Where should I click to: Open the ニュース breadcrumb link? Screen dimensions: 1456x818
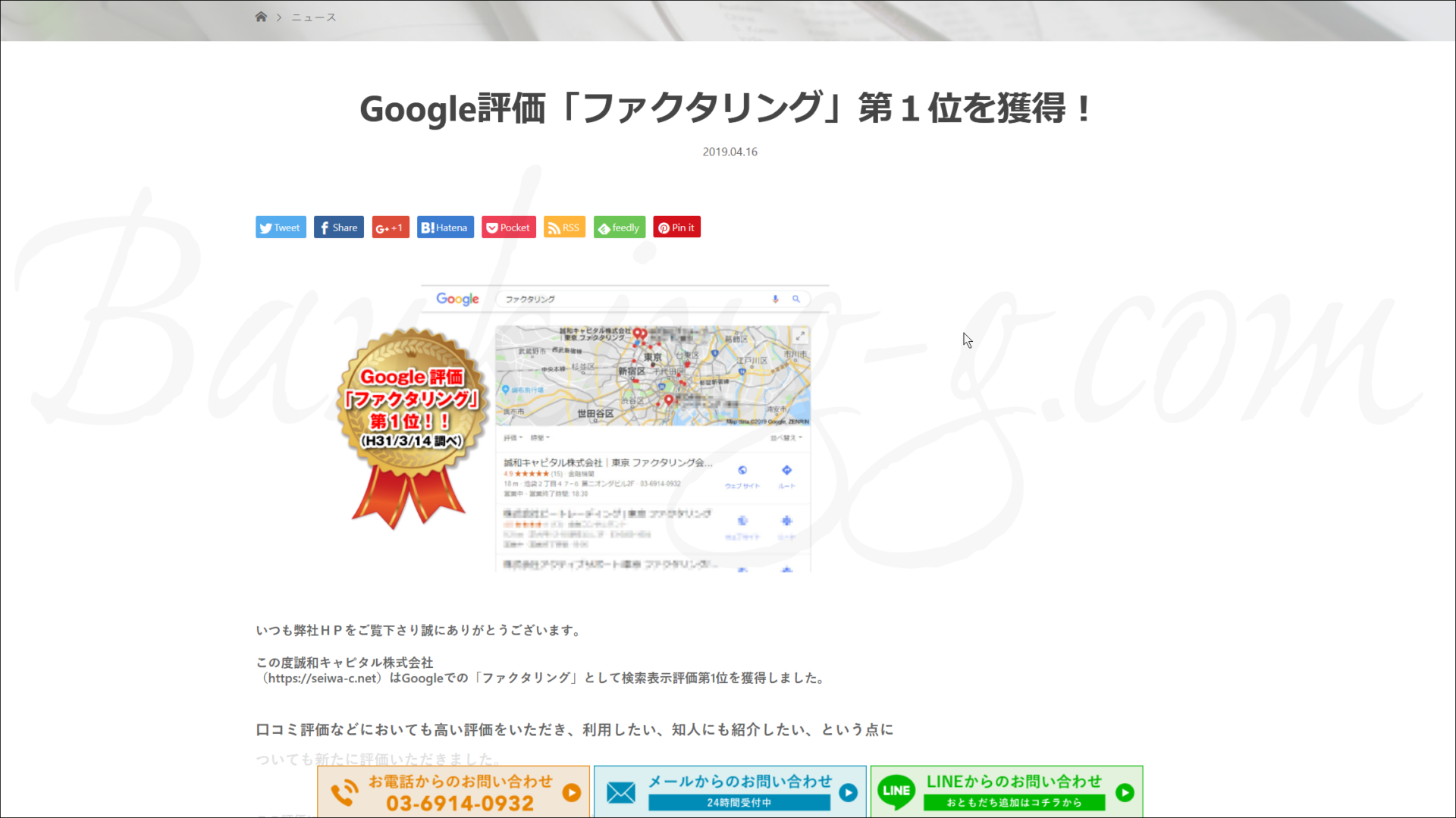point(313,17)
